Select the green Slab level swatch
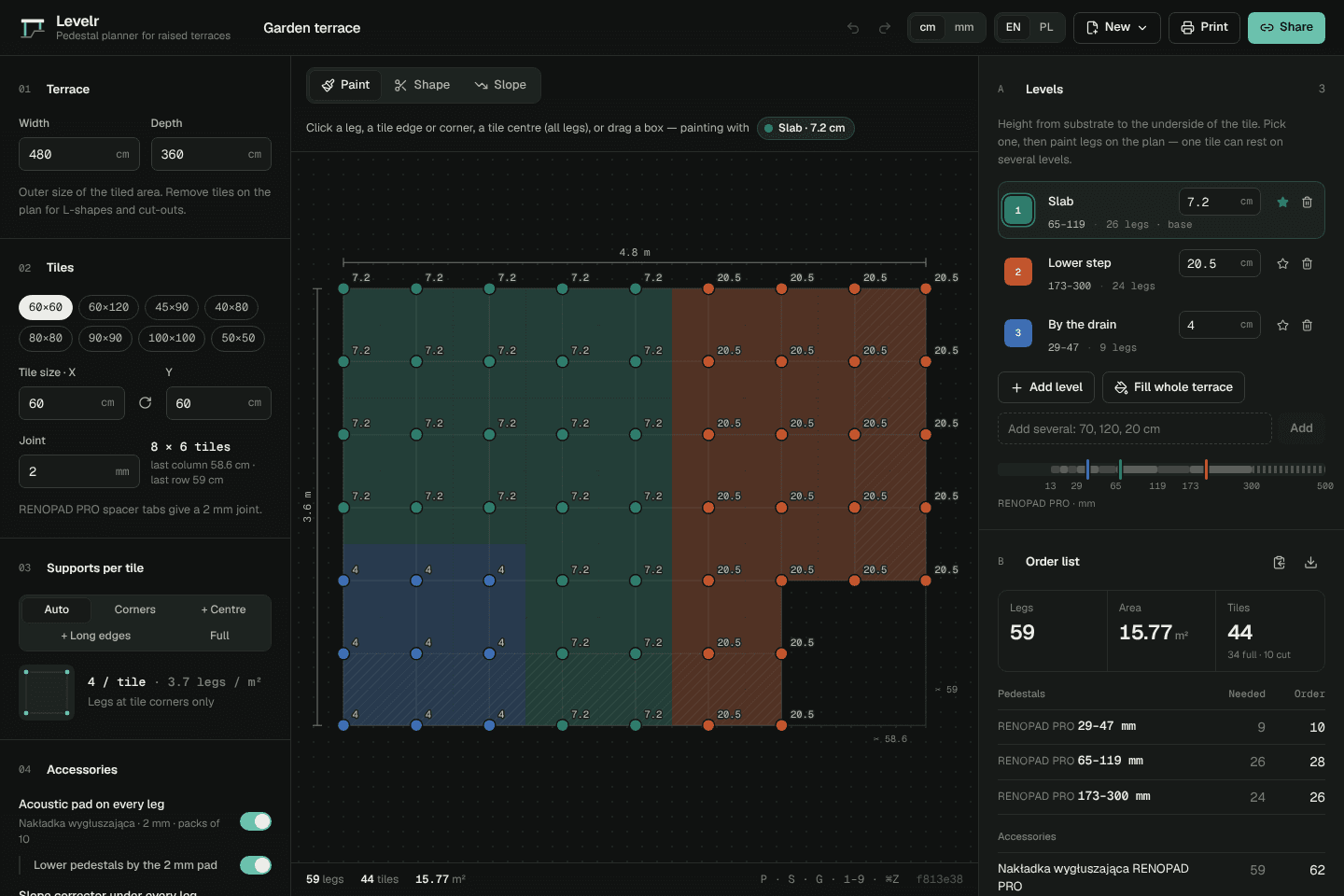Screen dimensions: 1344x896 [x=1018, y=210]
